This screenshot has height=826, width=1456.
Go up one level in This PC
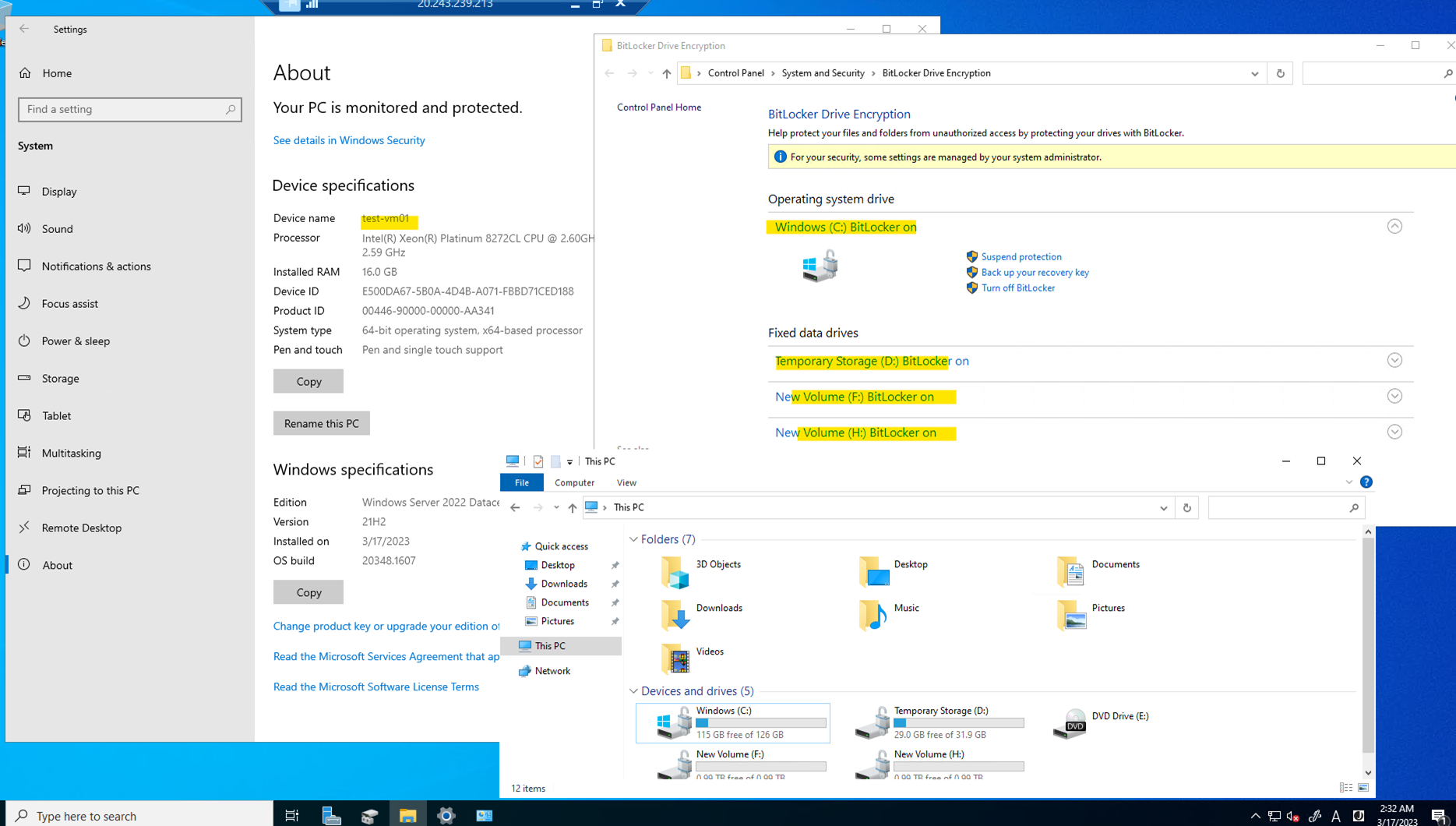573,507
